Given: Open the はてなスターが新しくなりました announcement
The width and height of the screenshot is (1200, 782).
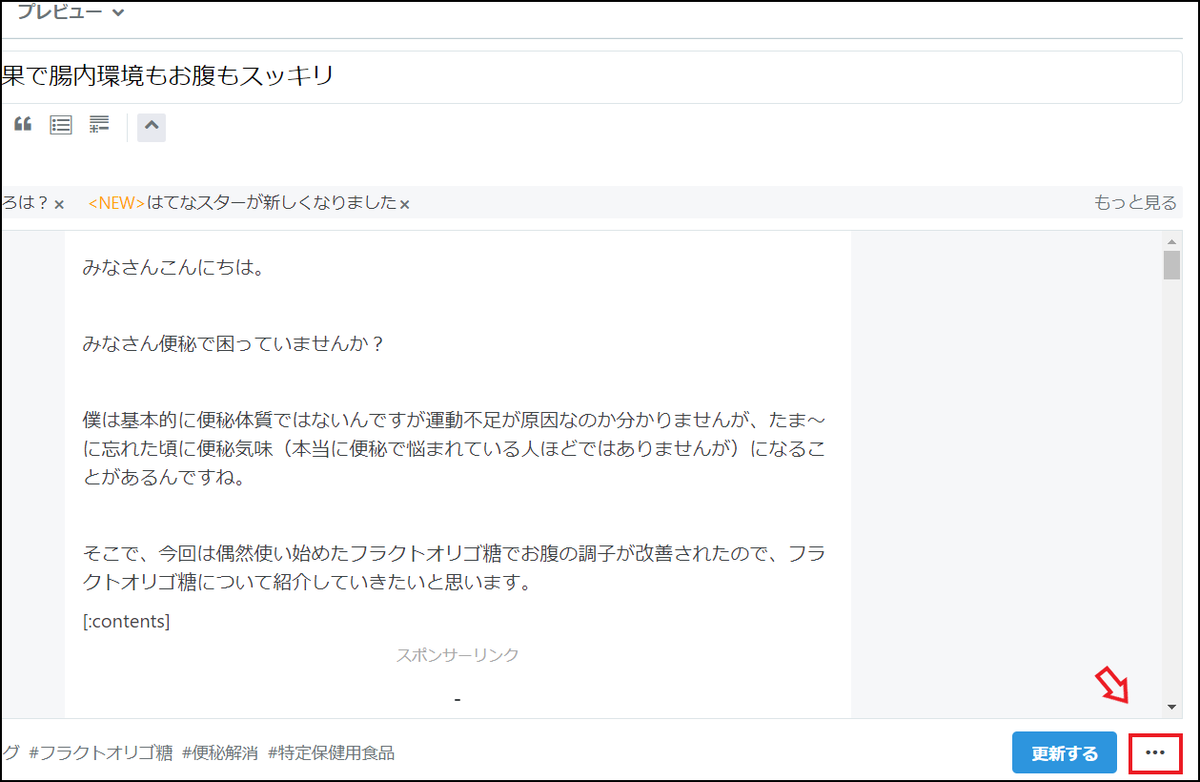Looking at the screenshot, I should click(240, 202).
